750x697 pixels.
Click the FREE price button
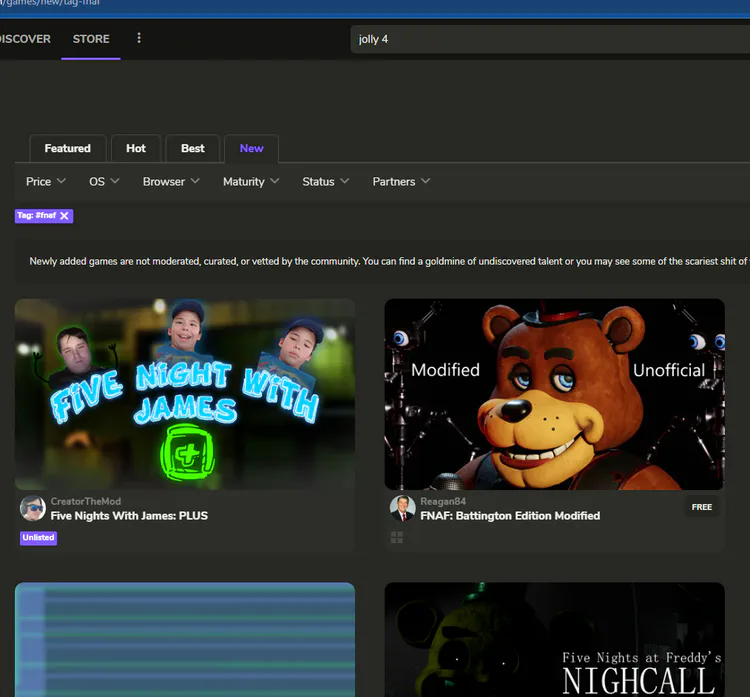tap(702, 507)
